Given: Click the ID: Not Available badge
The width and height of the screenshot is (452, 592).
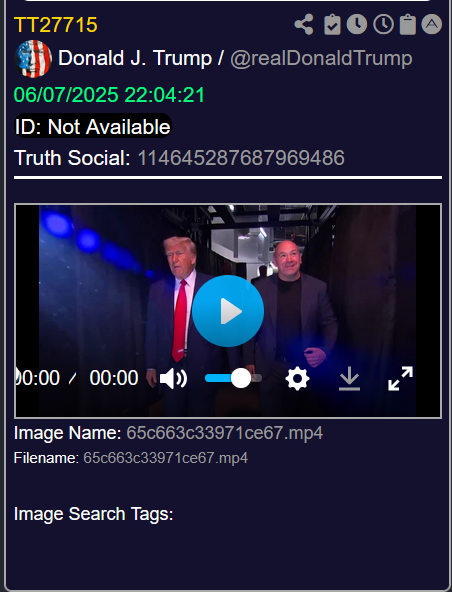Looking at the screenshot, I should (93, 126).
